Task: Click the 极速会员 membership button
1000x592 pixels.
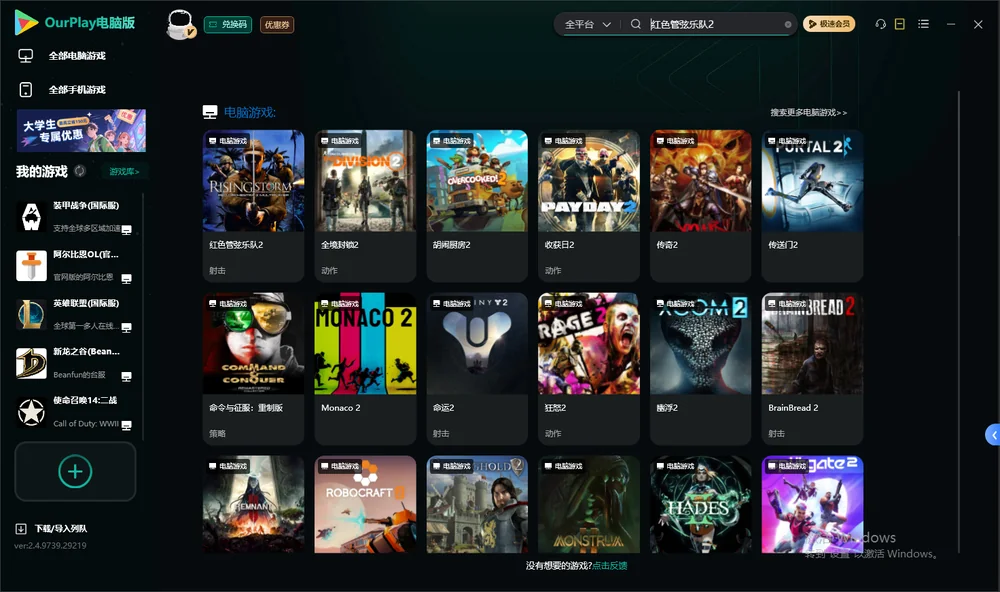Action: (829, 24)
